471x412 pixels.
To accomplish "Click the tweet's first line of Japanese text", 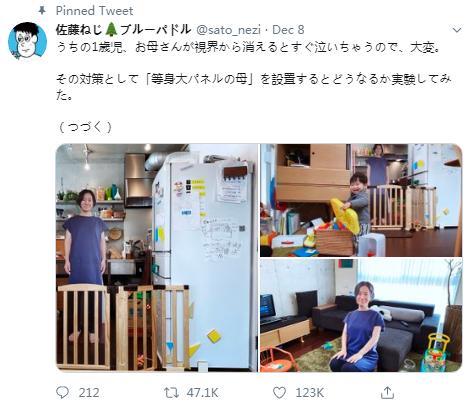I will 248,48.
